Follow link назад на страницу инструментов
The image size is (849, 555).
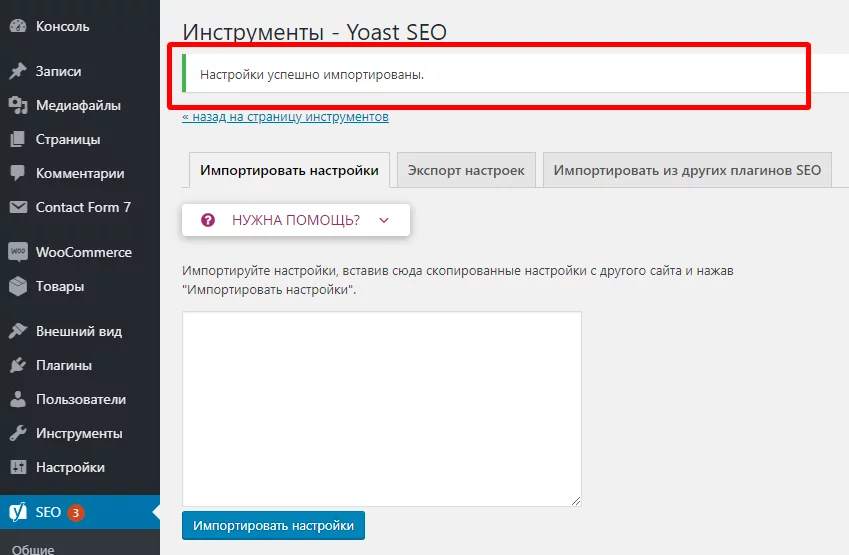[x=285, y=116]
